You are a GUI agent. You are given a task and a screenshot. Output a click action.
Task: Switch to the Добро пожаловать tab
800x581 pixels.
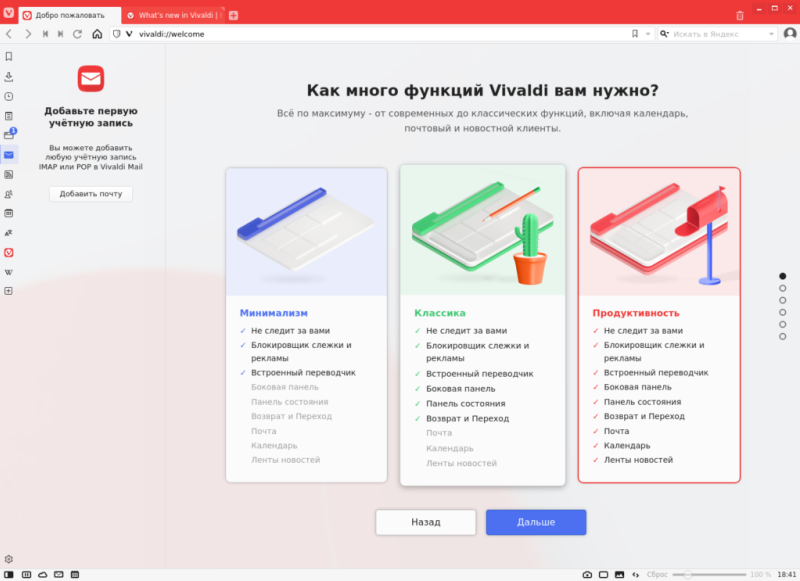pyautogui.click(x=70, y=15)
